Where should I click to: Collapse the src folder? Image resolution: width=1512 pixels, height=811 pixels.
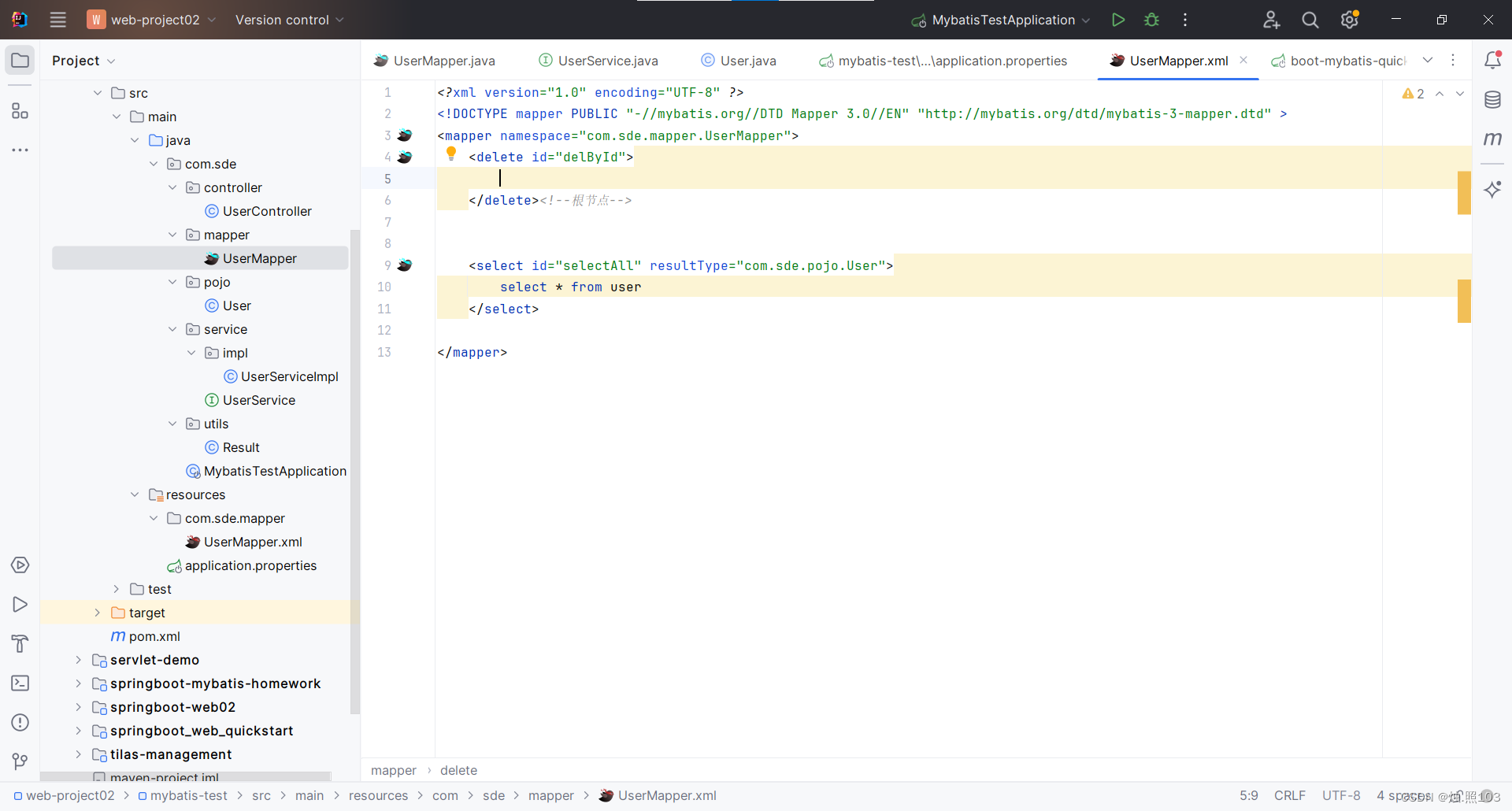coord(98,93)
